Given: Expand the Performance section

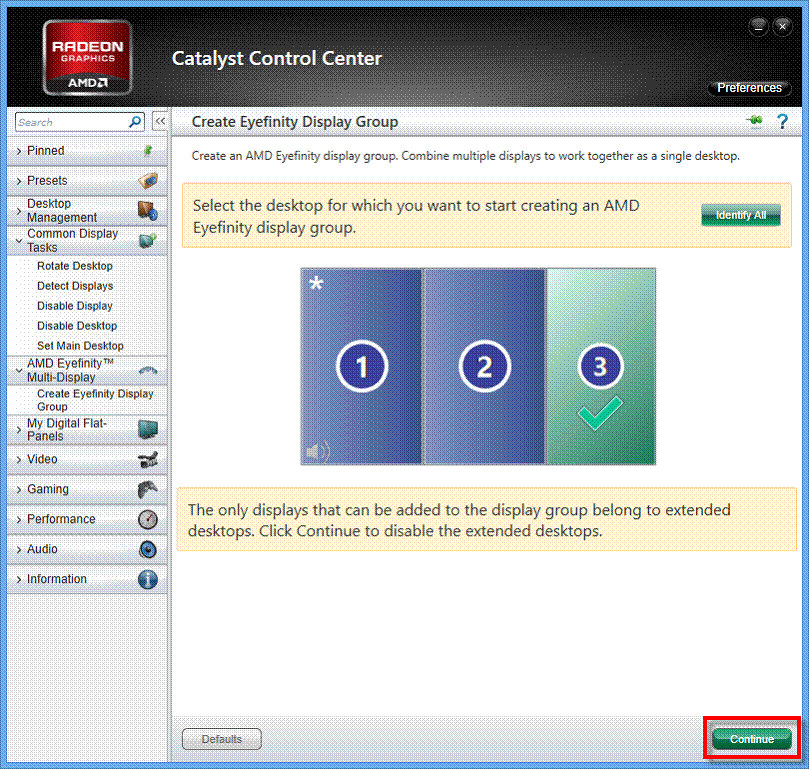Looking at the screenshot, I should coord(19,520).
